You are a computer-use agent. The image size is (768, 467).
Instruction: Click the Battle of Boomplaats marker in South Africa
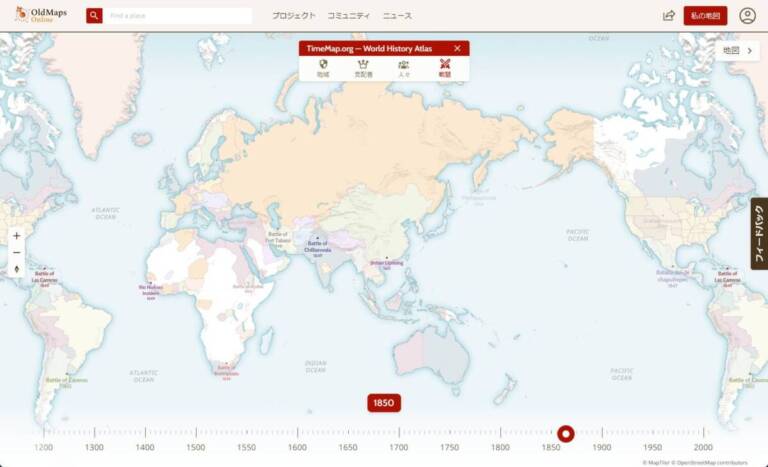coord(226,370)
